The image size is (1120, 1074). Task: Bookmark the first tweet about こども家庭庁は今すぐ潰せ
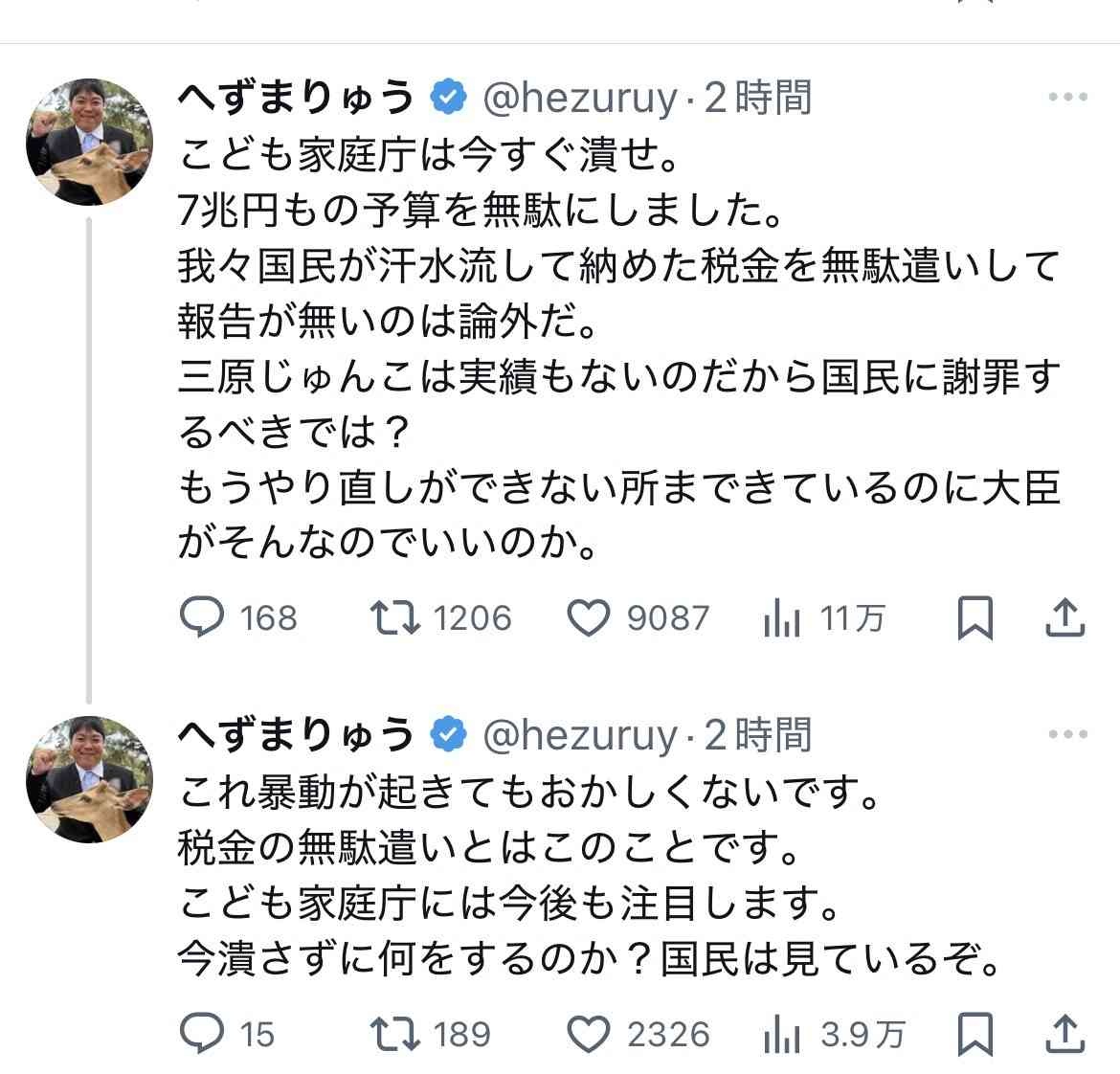pyautogui.click(x=974, y=617)
